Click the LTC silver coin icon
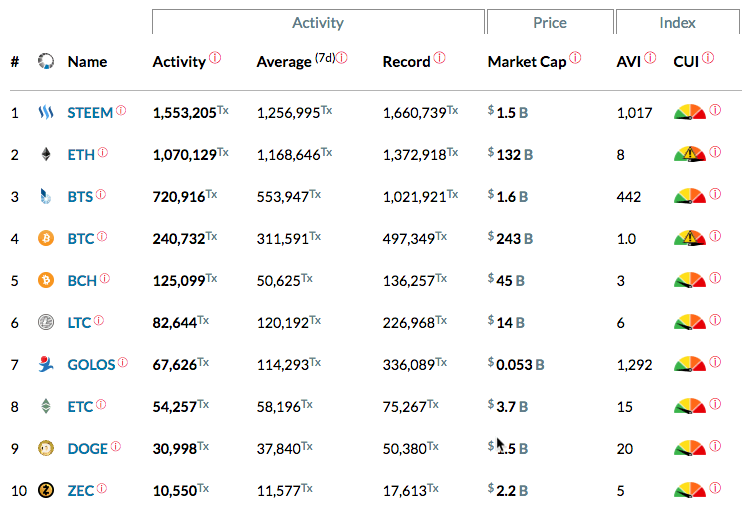Image resolution: width=751 pixels, height=511 pixels. [46, 322]
